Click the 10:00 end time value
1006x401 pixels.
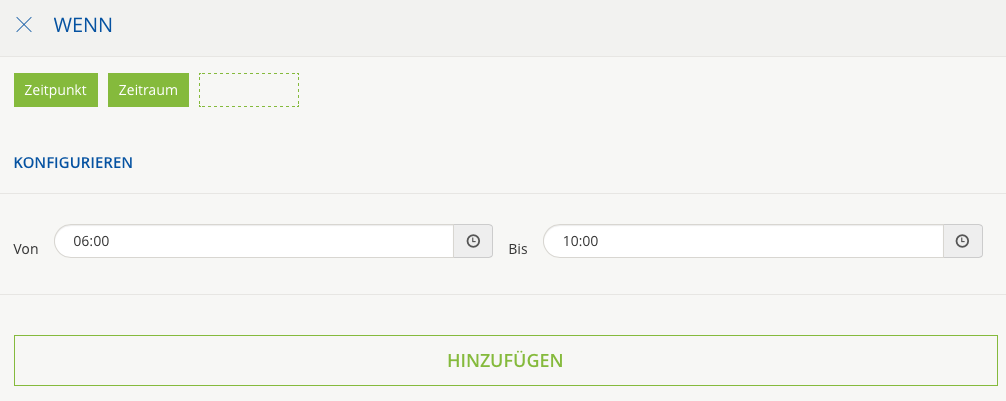coord(580,241)
